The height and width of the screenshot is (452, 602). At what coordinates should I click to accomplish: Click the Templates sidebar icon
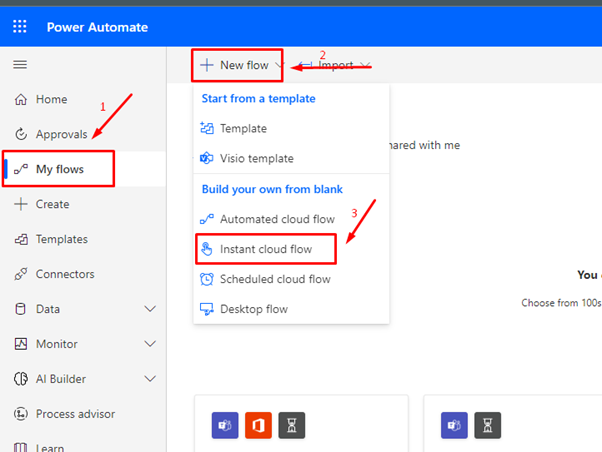point(21,239)
